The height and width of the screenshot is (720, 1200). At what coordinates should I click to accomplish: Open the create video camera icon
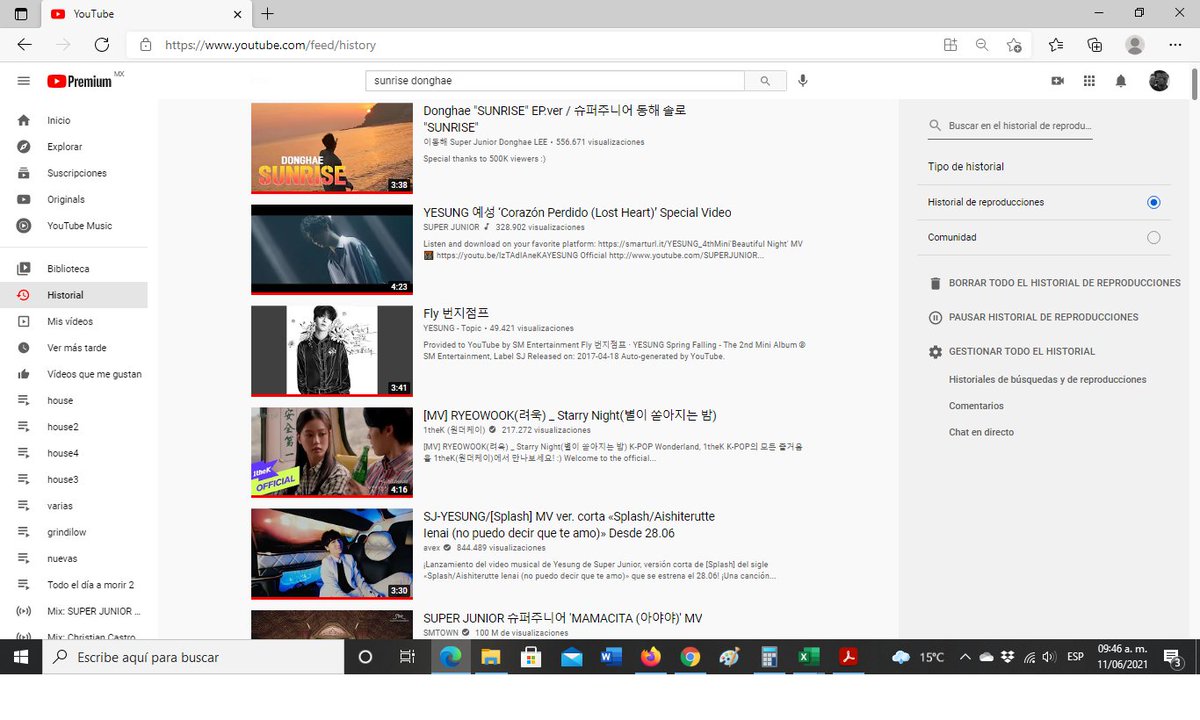[1057, 81]
